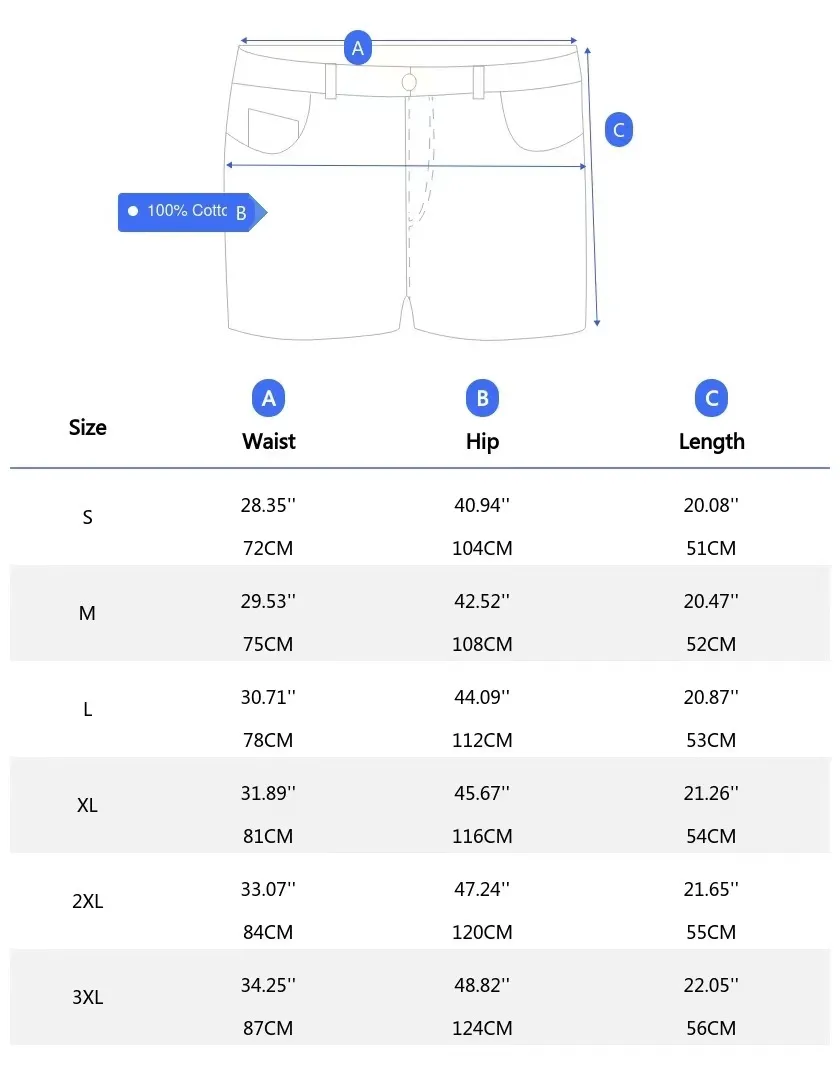Click the A badge above Waist
This screenshot has height=1066, width=840.
click(x=268, y=398)
